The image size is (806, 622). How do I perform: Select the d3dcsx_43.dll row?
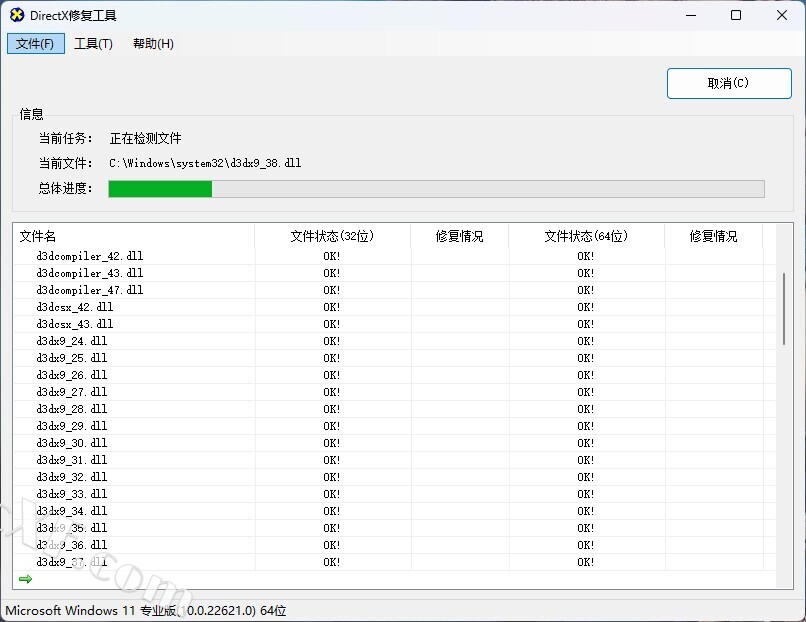[394, 324]
